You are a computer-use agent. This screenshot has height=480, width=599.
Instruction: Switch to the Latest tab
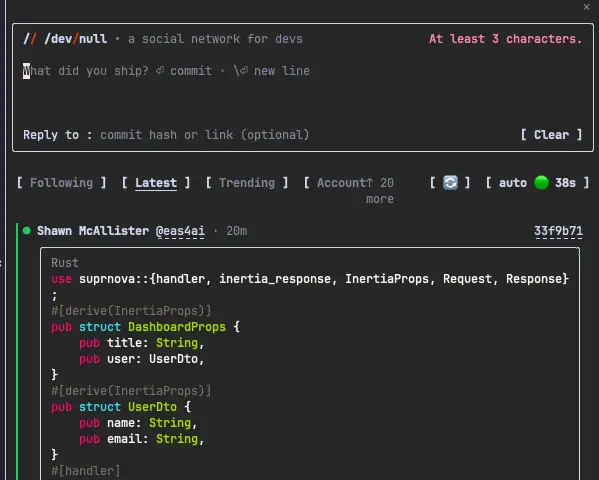156,183
